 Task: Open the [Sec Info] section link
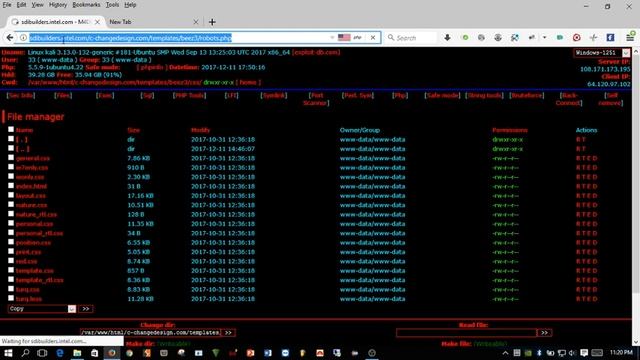coord(21,96)
